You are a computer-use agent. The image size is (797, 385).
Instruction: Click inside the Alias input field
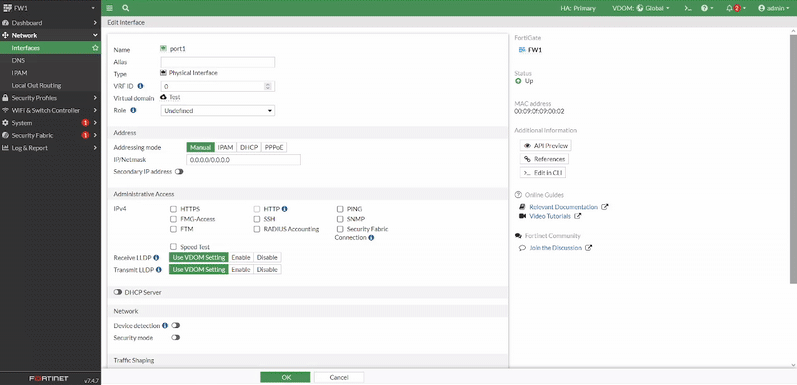pyautogui.click(x=218, y=62)
